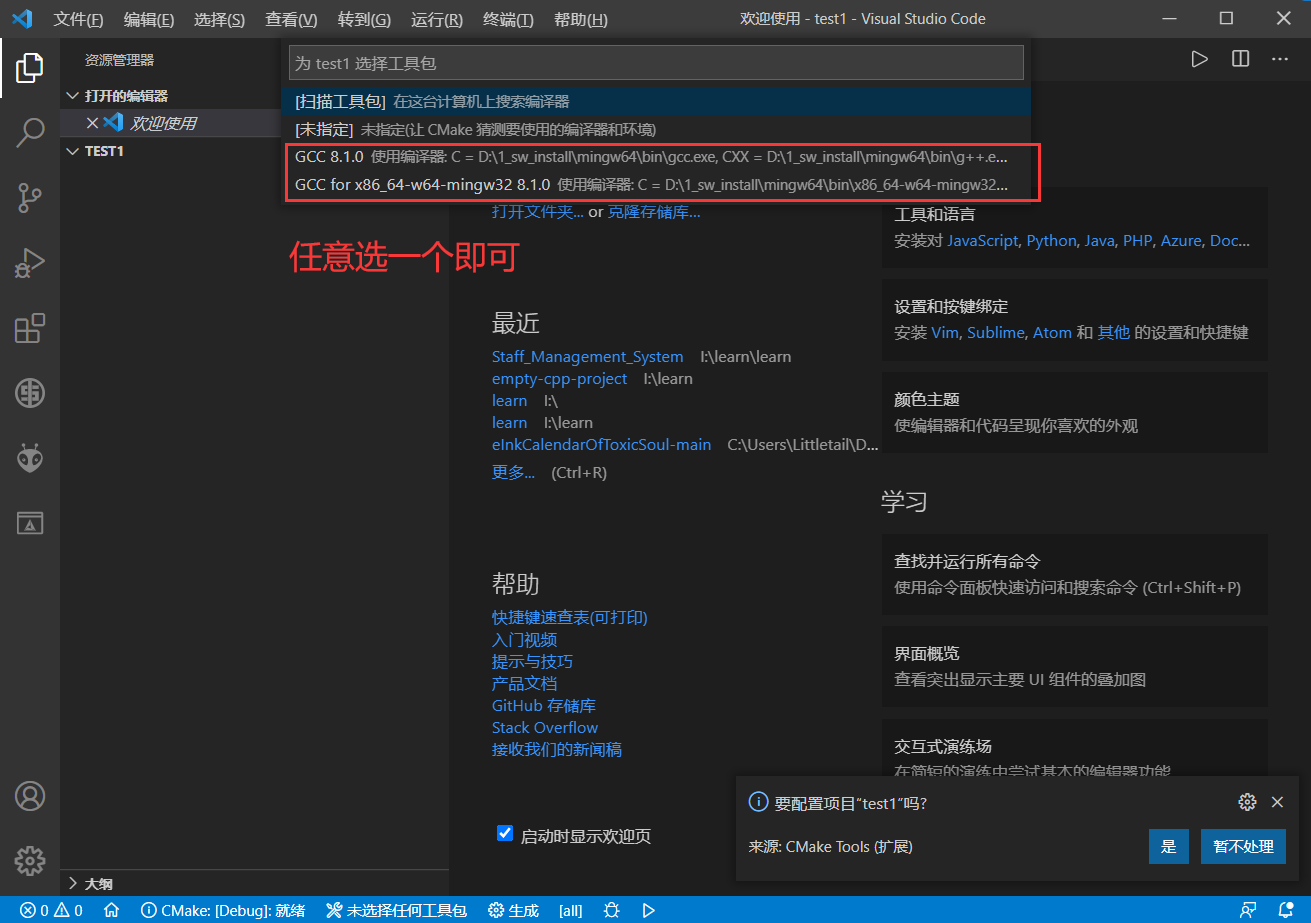This screenshot has height=923, width=1311.
Task: Select the GCC 8.1.0 kit
Action: tap(657, 157)
